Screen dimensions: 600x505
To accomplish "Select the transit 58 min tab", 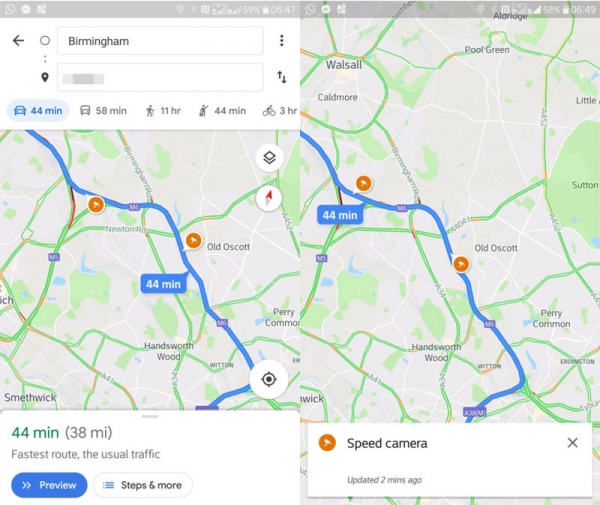I will [103, 111].
